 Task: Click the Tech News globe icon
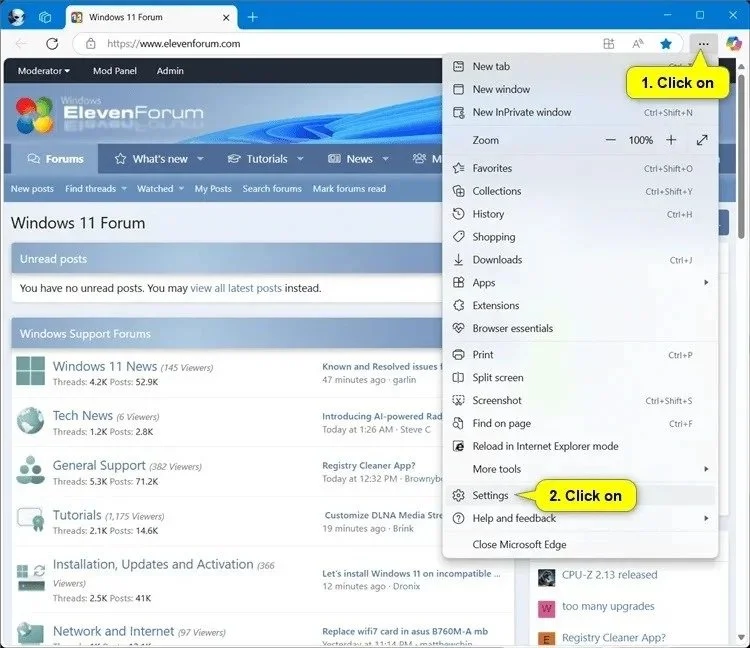point(31,420)
